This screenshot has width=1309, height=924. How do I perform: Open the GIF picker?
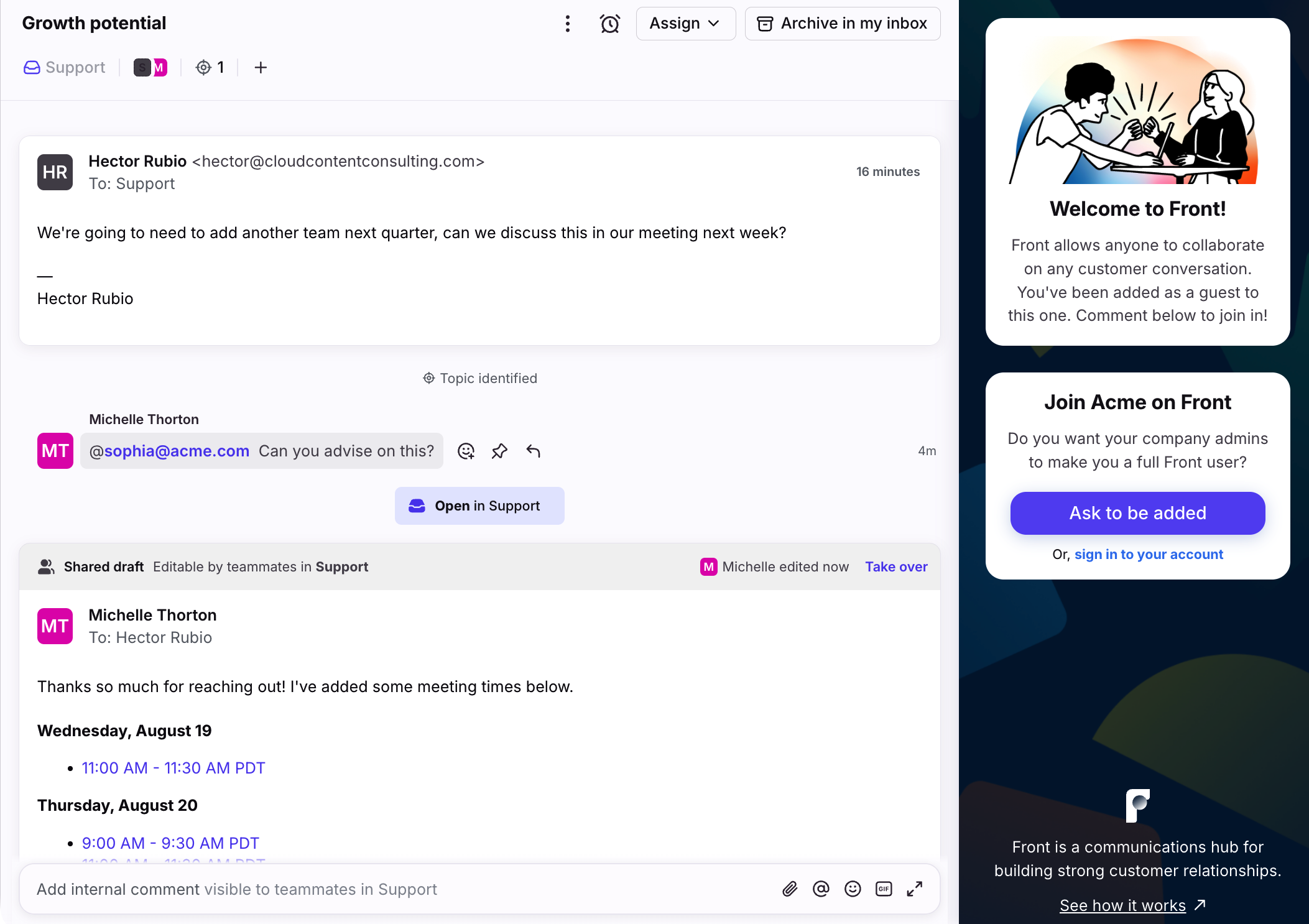(884, 889)
